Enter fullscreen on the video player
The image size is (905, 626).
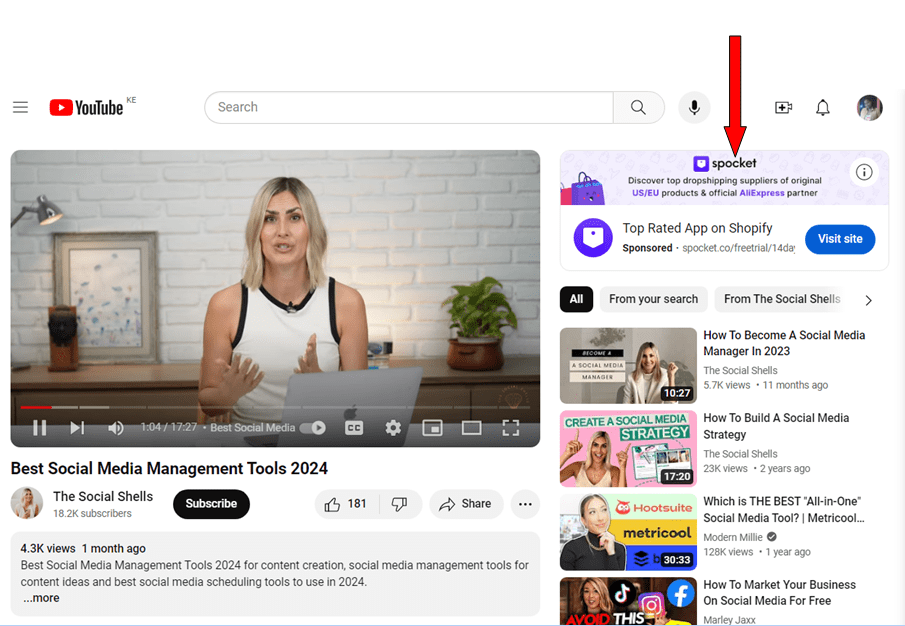point(511,427)
